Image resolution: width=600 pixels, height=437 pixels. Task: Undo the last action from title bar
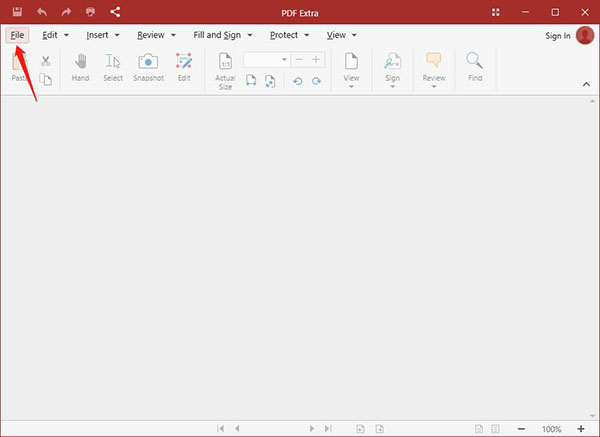[42, 12]
